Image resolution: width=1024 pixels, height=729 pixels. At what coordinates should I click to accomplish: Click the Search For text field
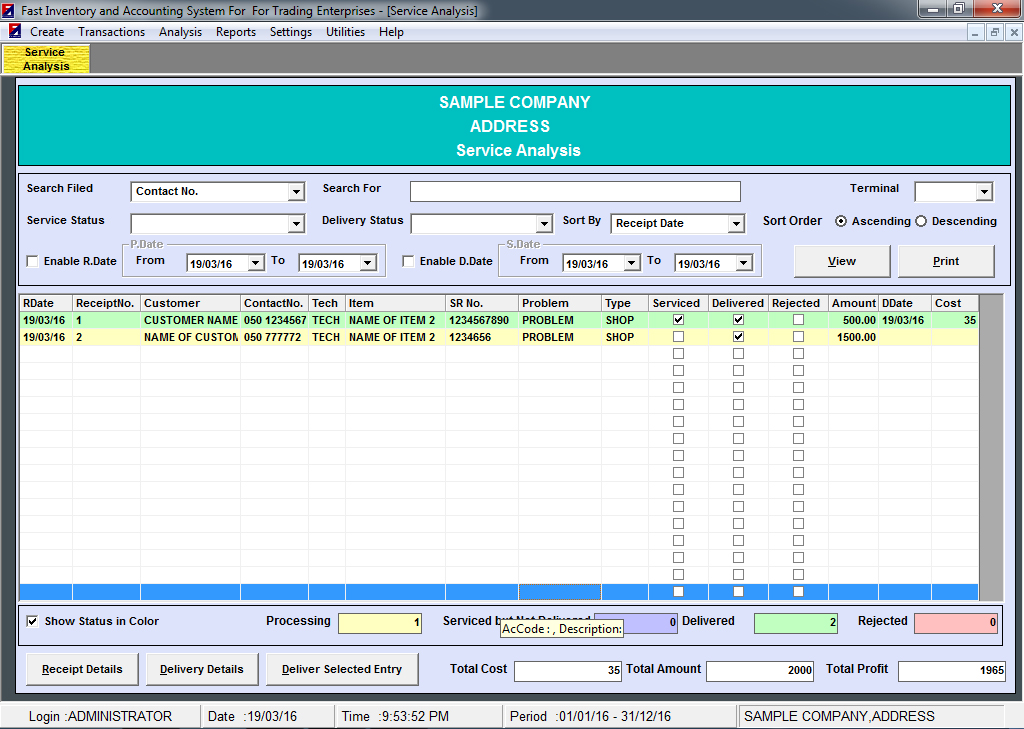pyautogui.click(x=575, y=192)
